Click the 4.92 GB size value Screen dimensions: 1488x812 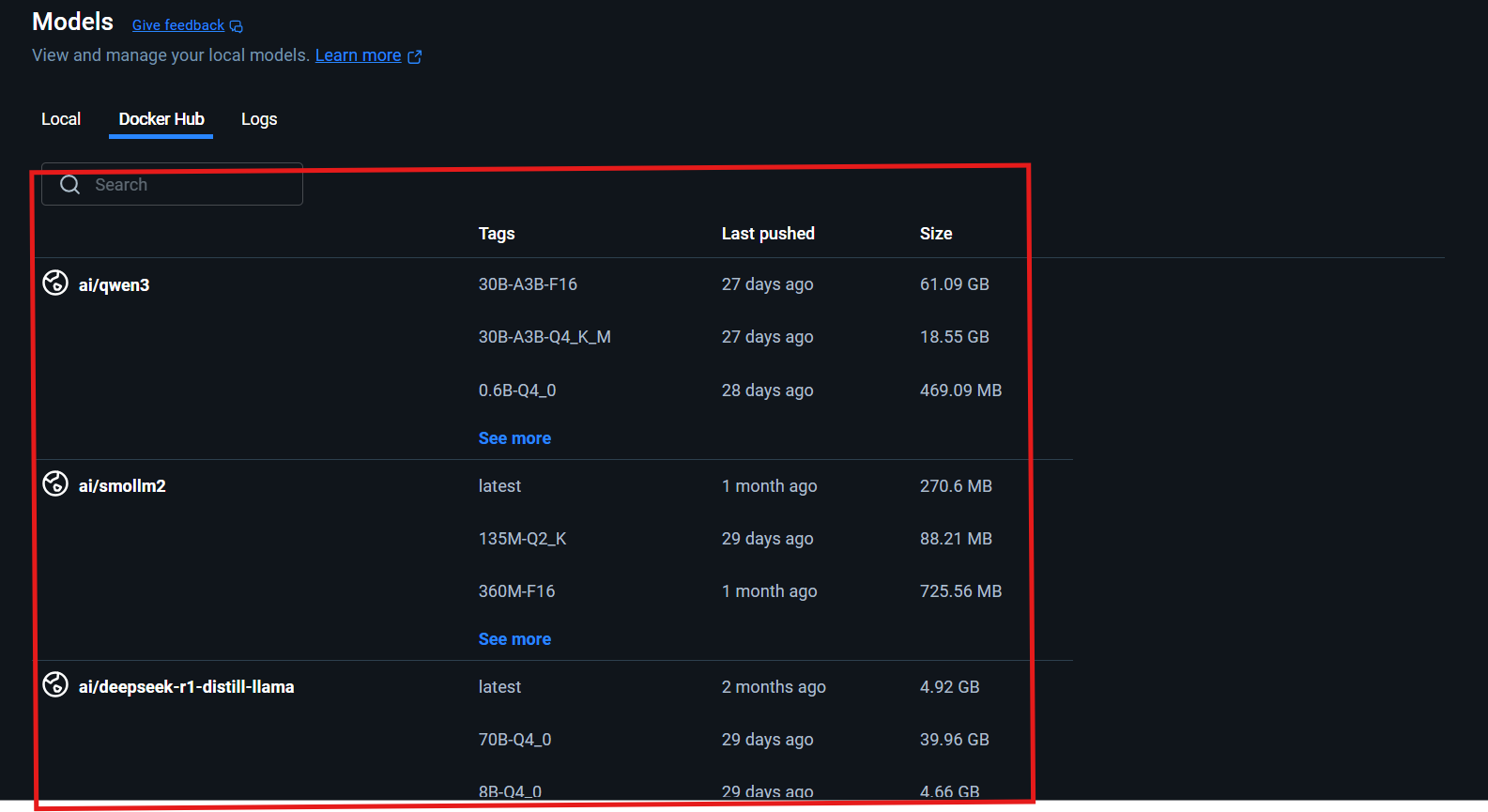coord(950,687)
